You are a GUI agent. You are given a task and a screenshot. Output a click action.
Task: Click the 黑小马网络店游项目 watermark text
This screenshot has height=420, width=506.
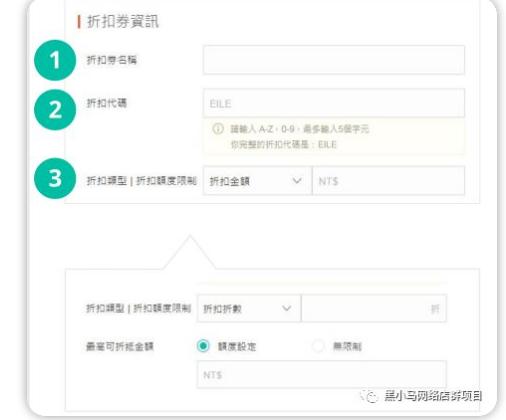coord(433,396)
